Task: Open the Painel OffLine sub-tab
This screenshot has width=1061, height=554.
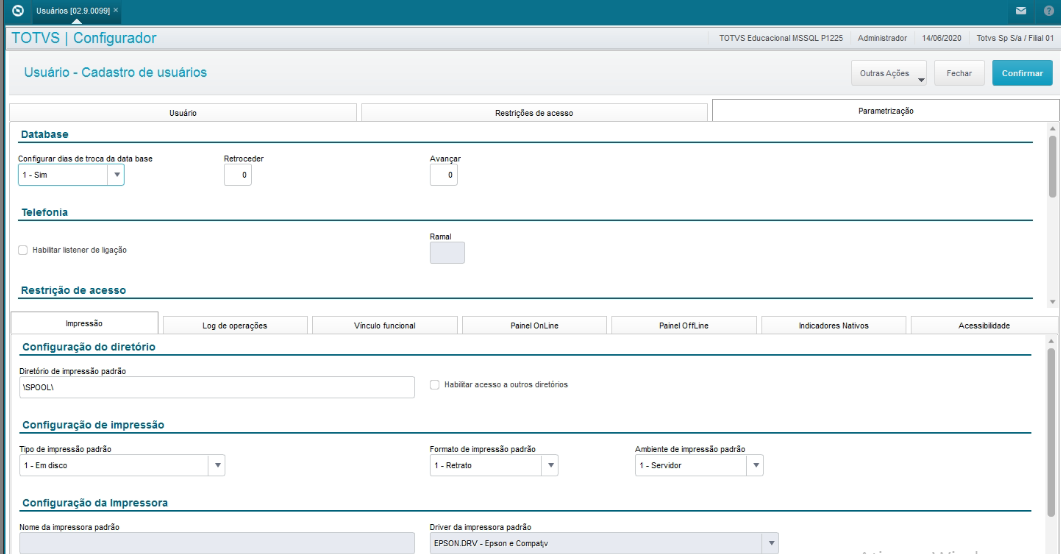Action: [x=683, y=325]
